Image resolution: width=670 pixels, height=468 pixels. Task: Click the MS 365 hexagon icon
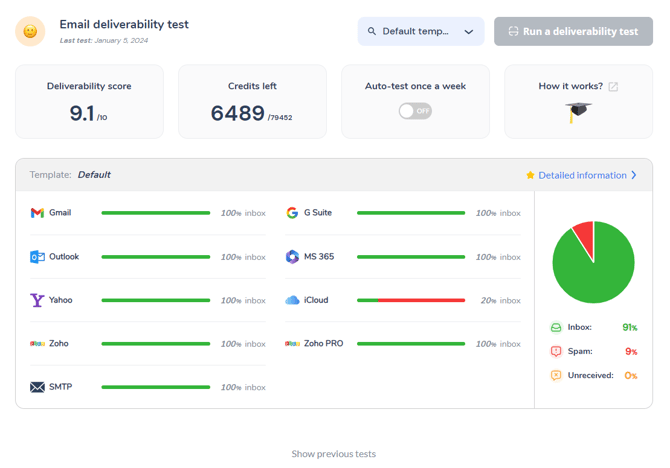(292, 257)
